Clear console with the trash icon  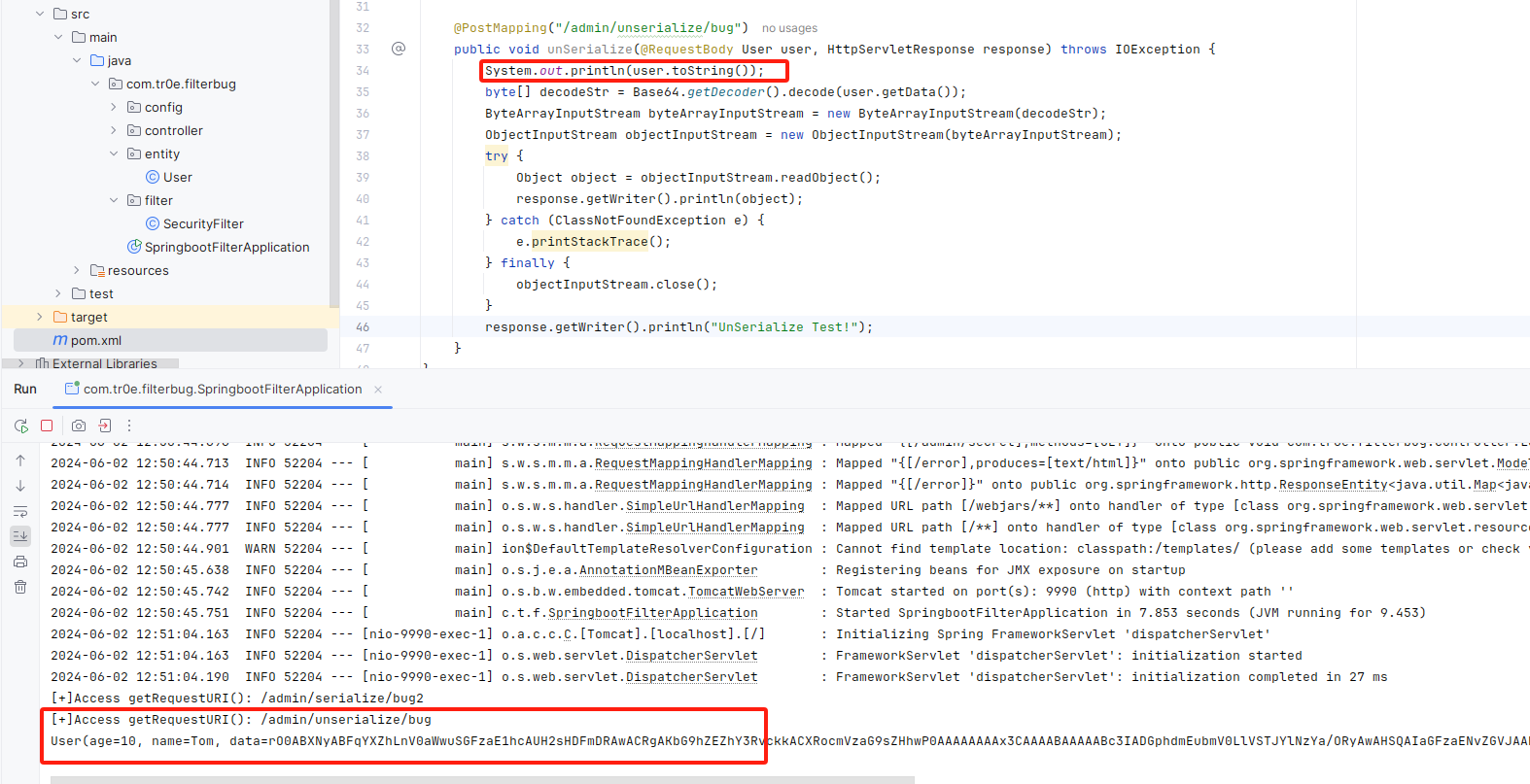20,587
